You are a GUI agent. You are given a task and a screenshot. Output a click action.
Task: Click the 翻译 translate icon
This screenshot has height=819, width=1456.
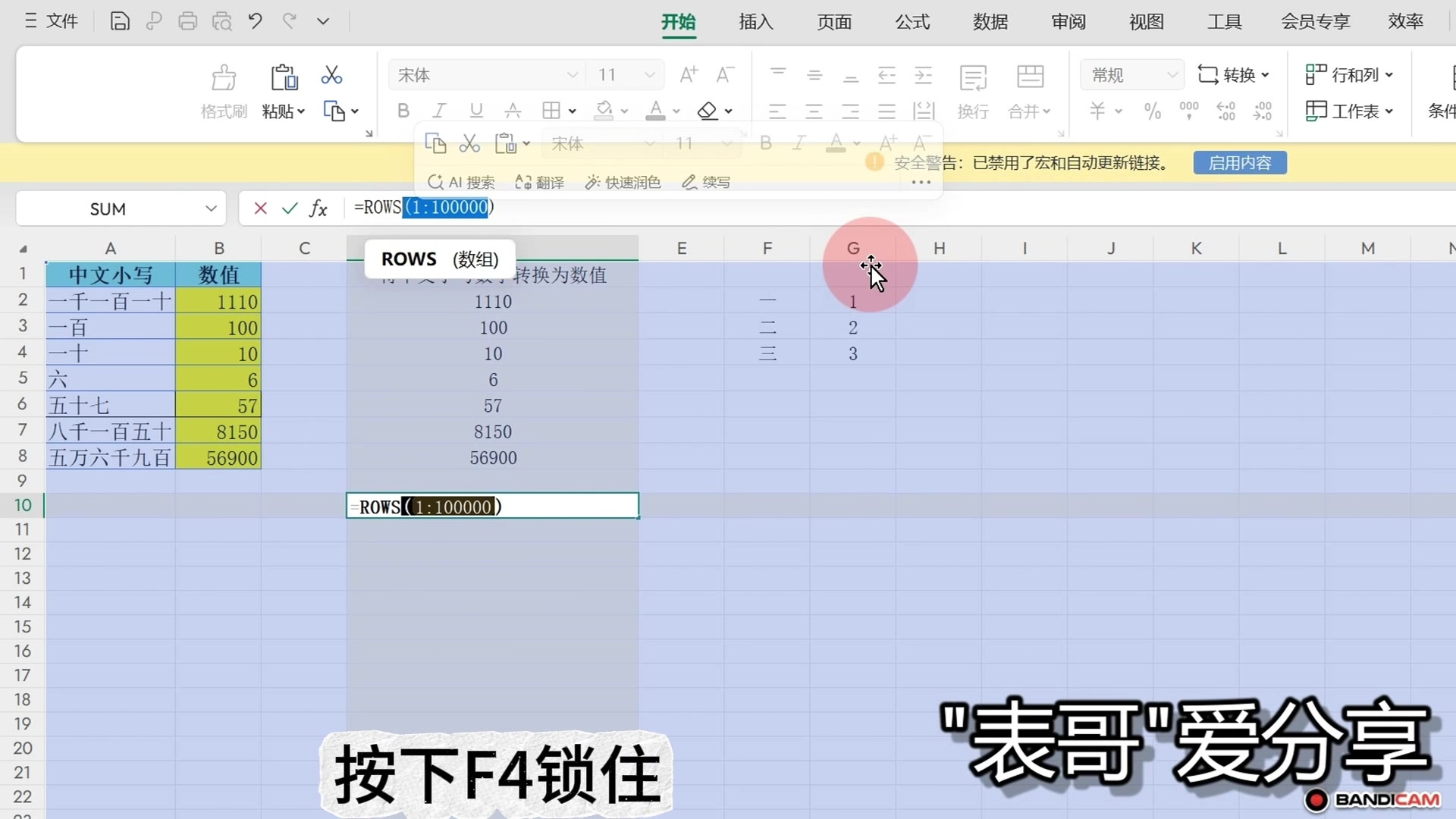pyautogui.click(x=539, y=182)
